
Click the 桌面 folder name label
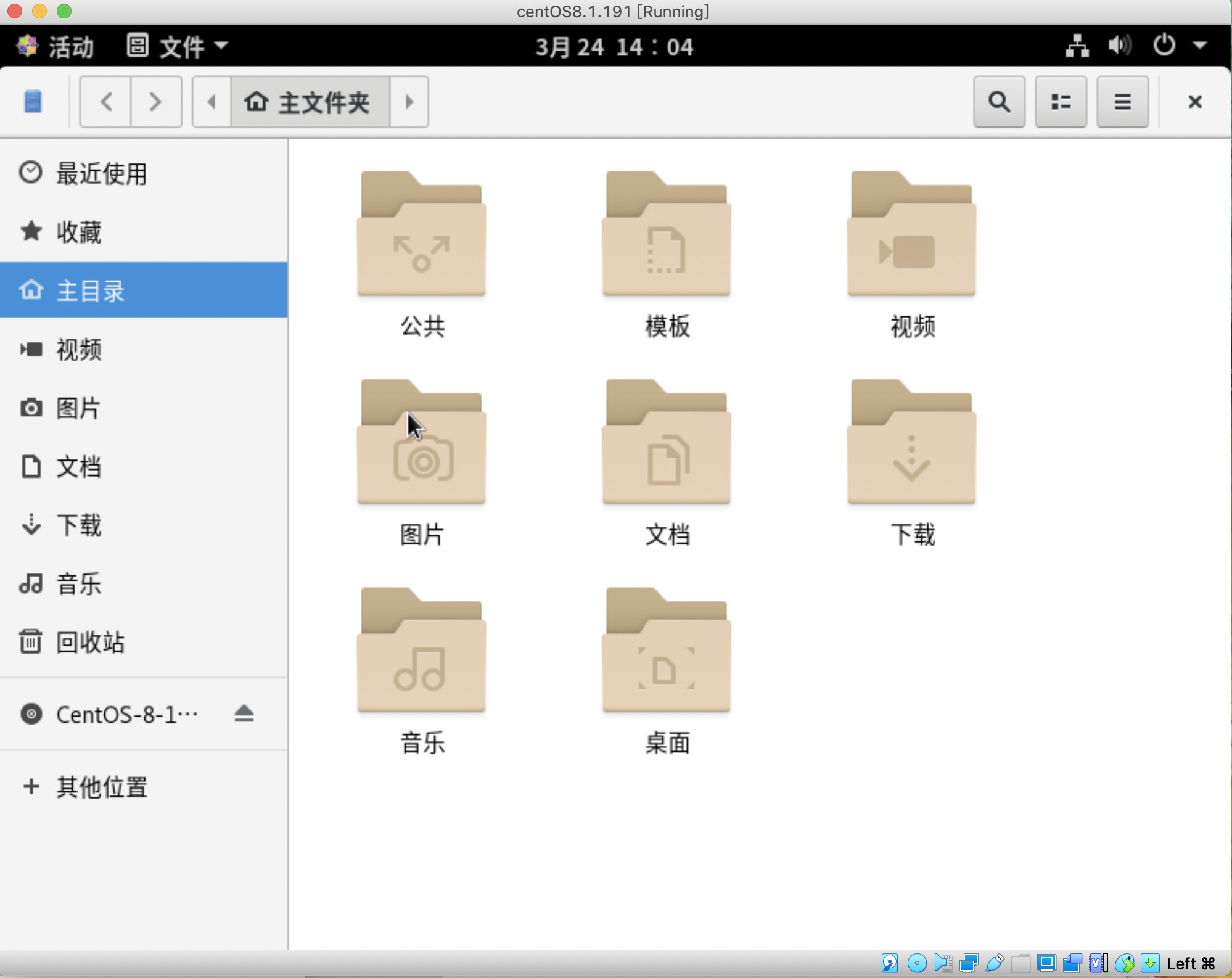(x=667, y=742)
